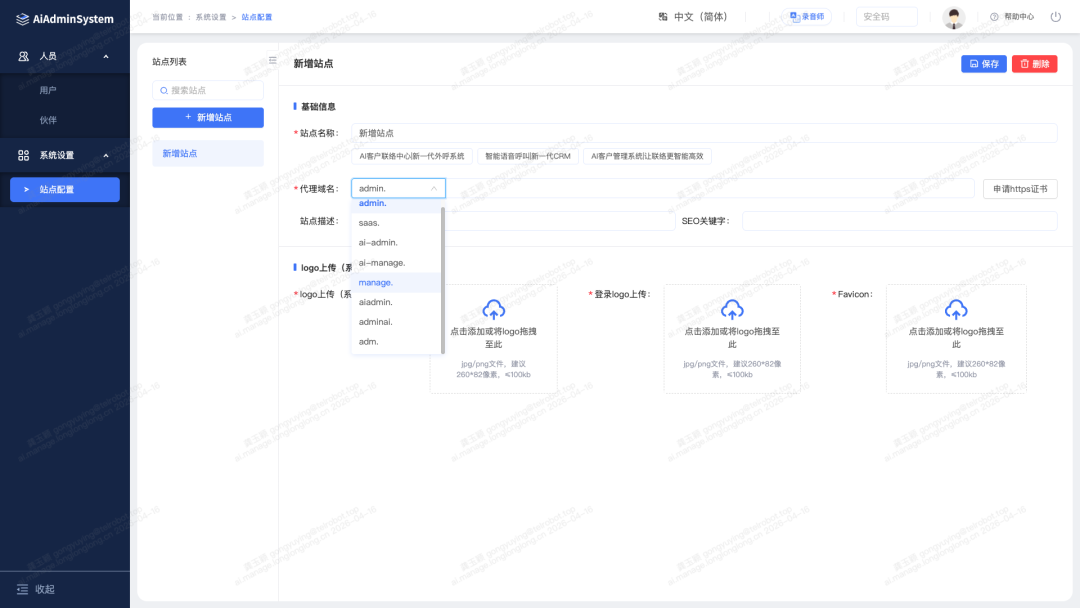Click the AiAdminSystem logo icon
The height and width of the screenshot is (608, 1080).
pyautogui.click(x=23, y=19)
